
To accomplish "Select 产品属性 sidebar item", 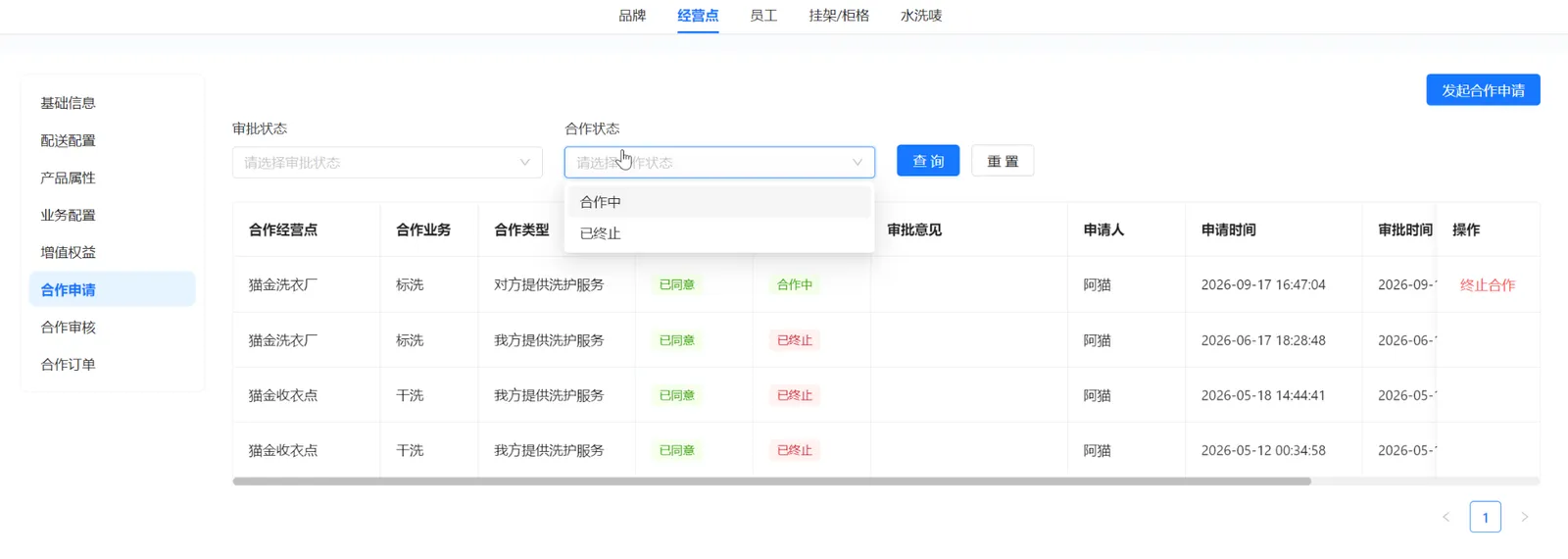I will pos(112,178).
